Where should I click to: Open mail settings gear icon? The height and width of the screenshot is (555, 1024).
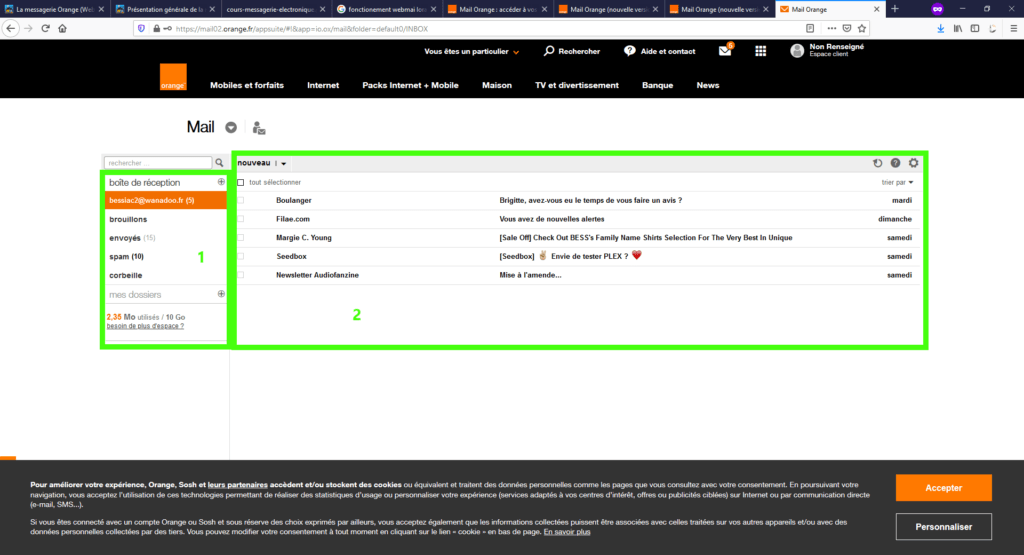pos(914,163)
